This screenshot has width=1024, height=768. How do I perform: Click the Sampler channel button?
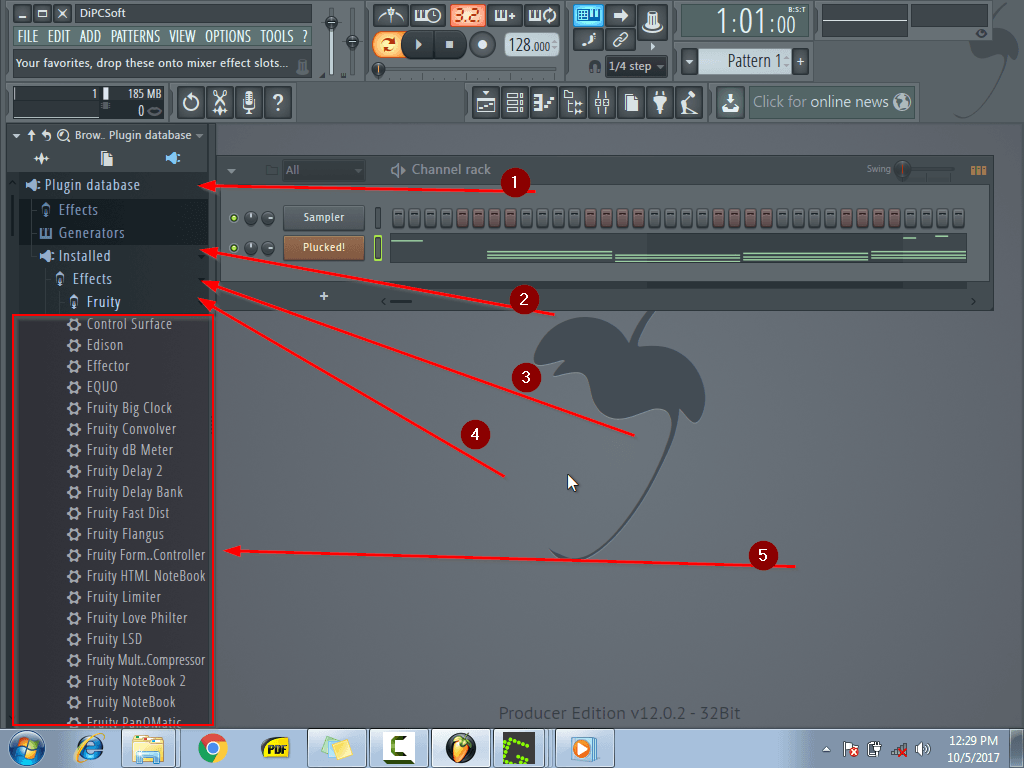[323, 217]
